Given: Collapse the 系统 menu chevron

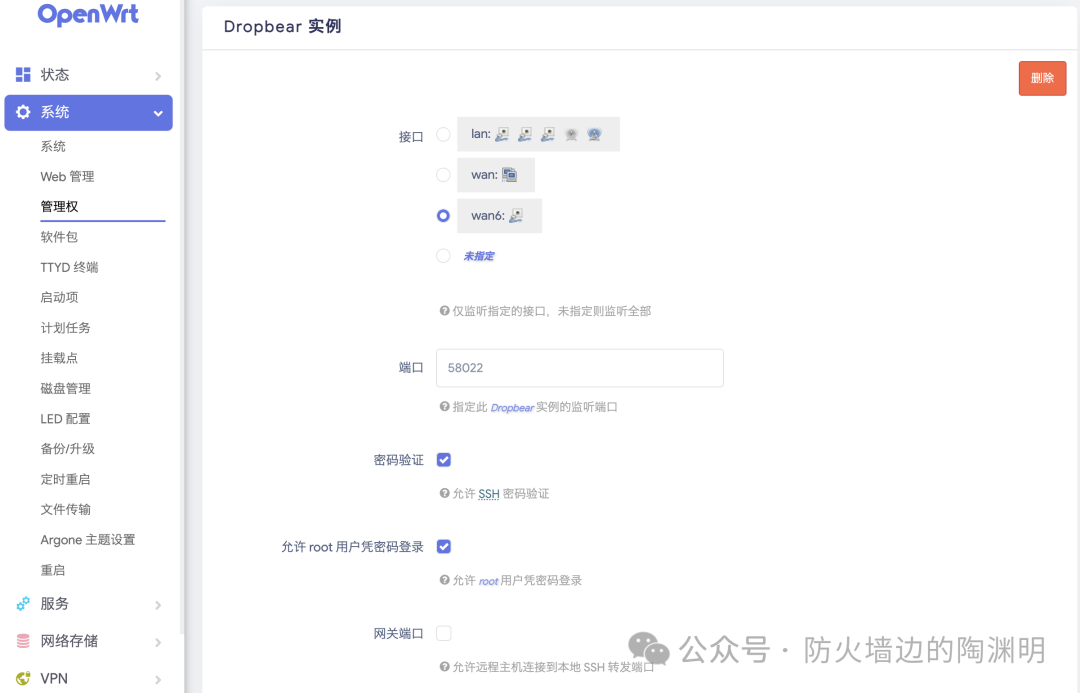Looking at the screenshot, I should (x=158, y=113).
